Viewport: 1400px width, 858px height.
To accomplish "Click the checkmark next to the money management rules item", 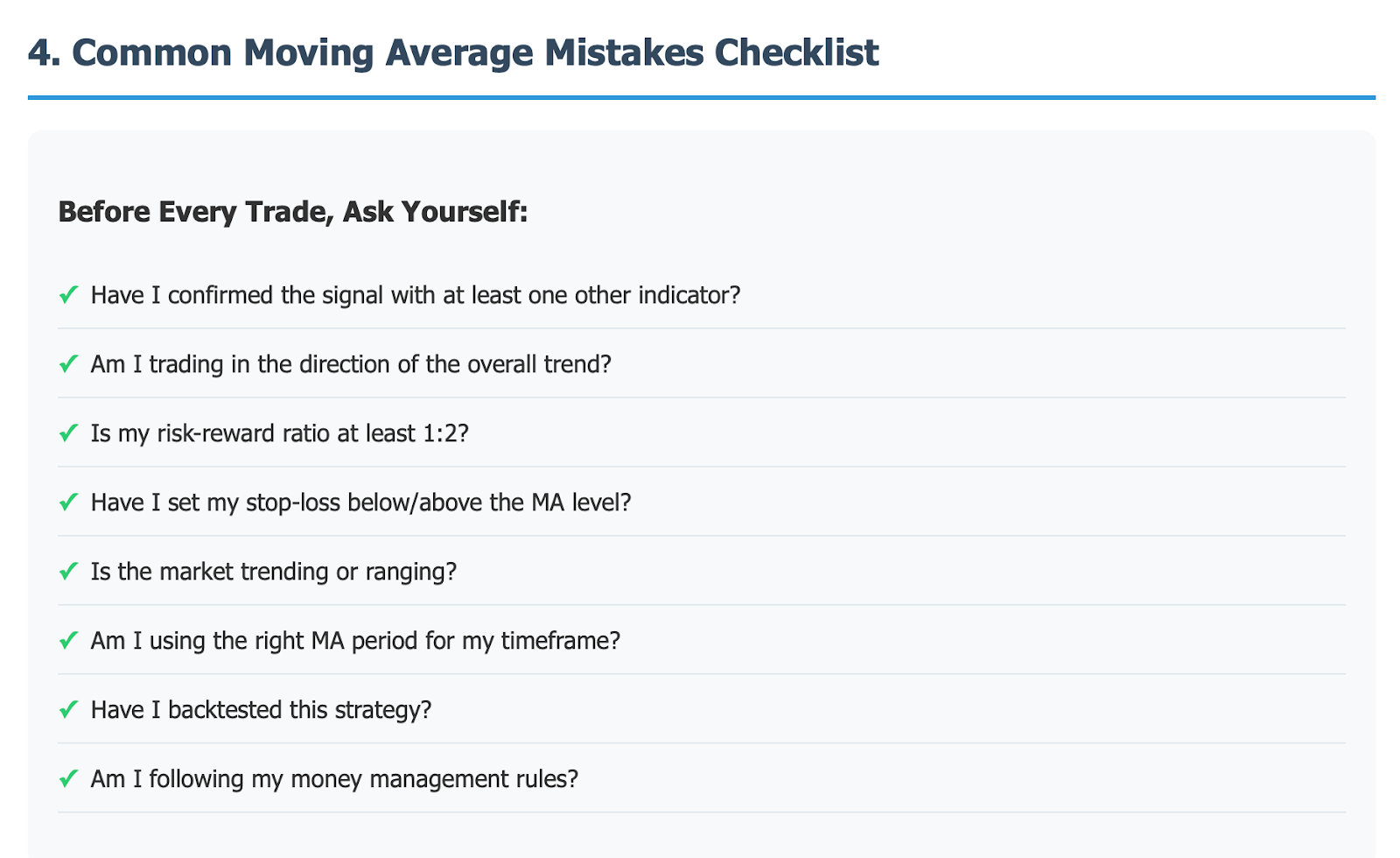I will (x=69, y=779).
